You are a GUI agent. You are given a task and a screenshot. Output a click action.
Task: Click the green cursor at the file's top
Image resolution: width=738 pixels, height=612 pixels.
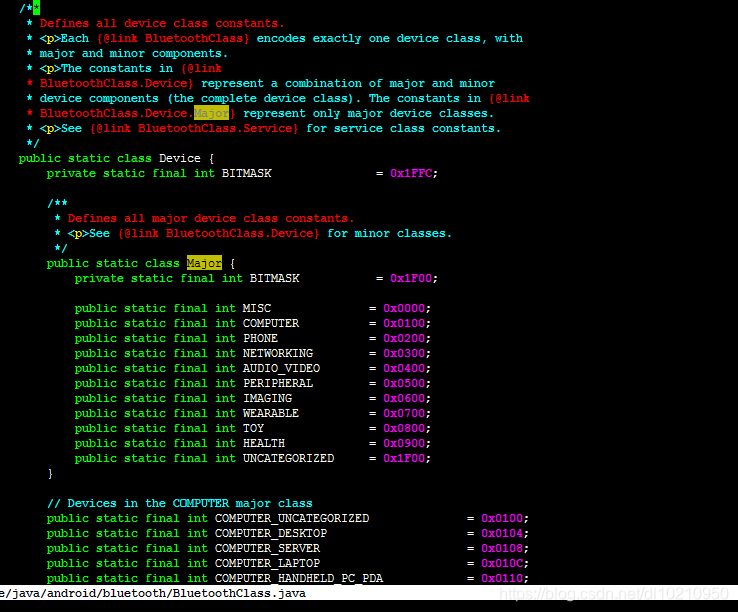[36, 8]
